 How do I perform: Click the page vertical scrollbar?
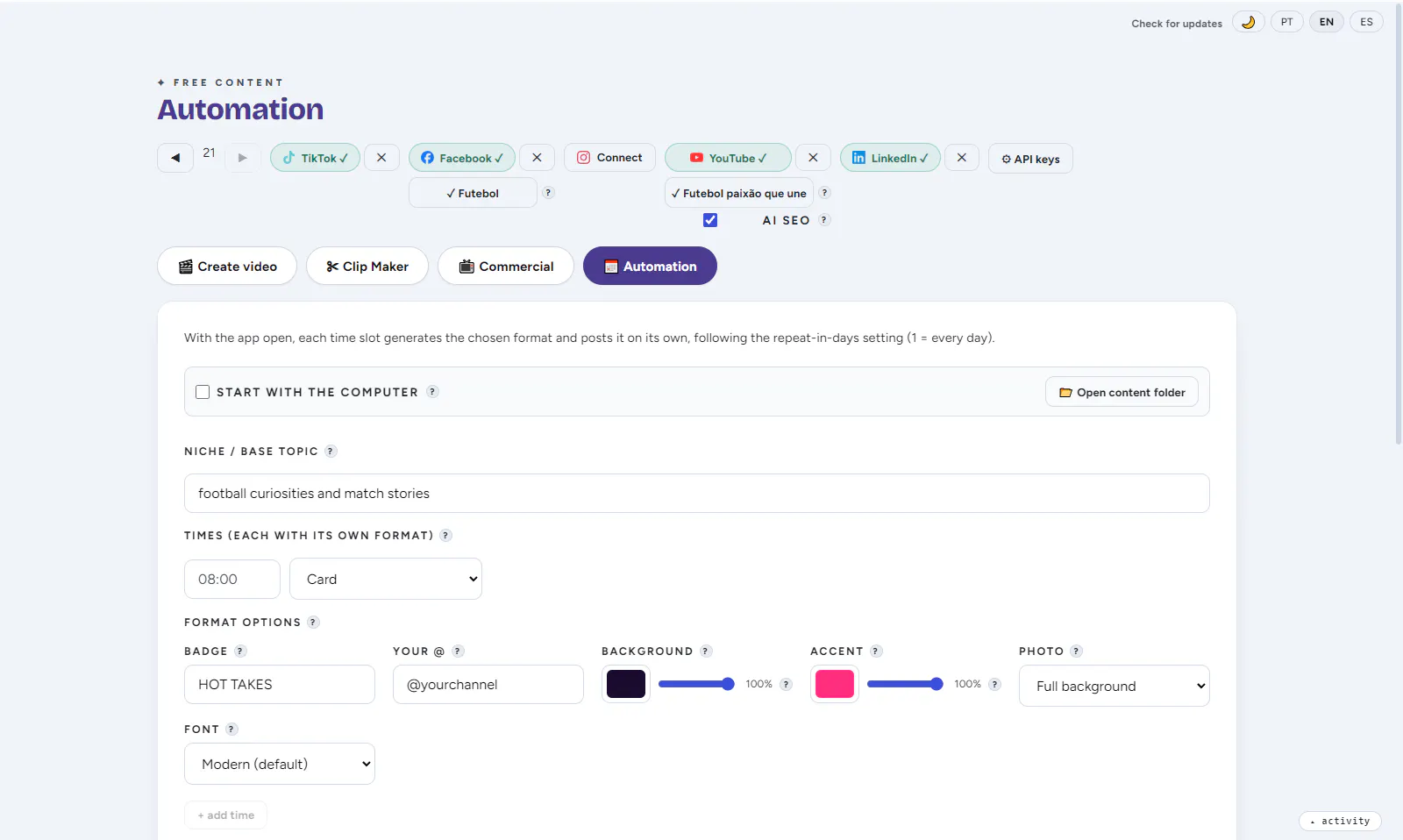tap(1399, 224)
